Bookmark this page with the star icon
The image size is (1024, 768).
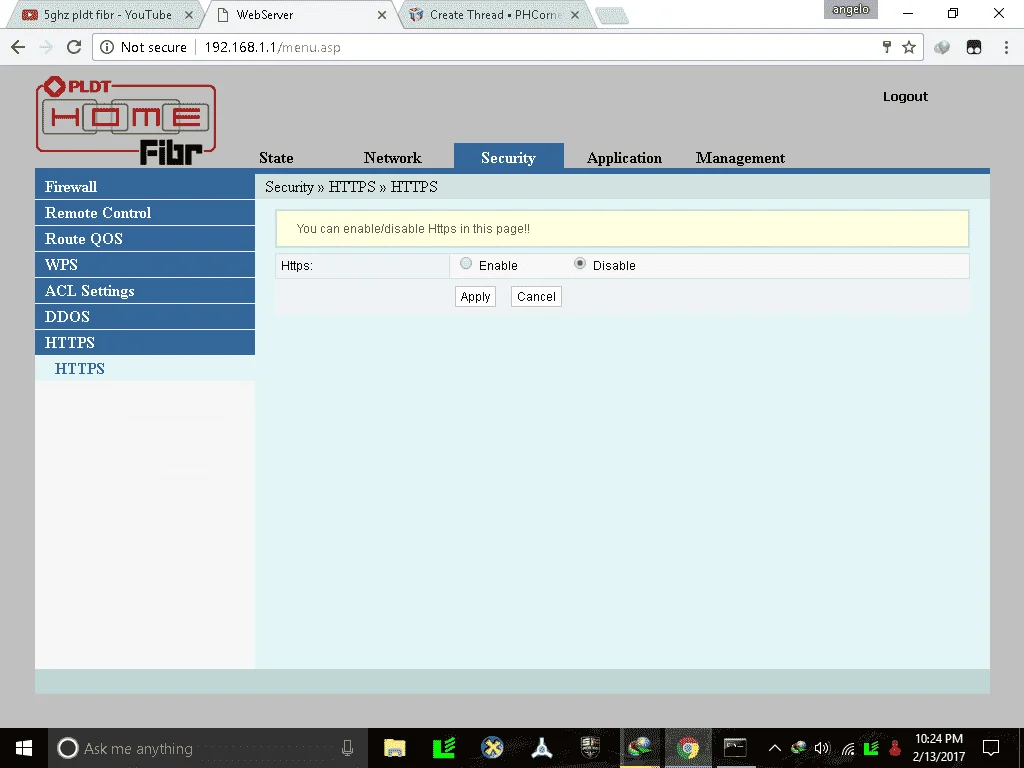[x=908, y=47]
